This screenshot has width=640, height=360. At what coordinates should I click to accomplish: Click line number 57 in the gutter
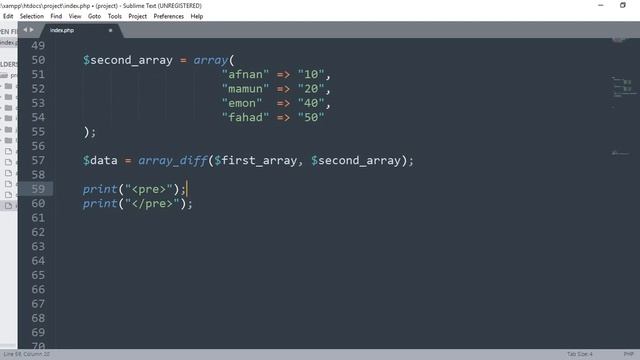click(x=38, y=160)
